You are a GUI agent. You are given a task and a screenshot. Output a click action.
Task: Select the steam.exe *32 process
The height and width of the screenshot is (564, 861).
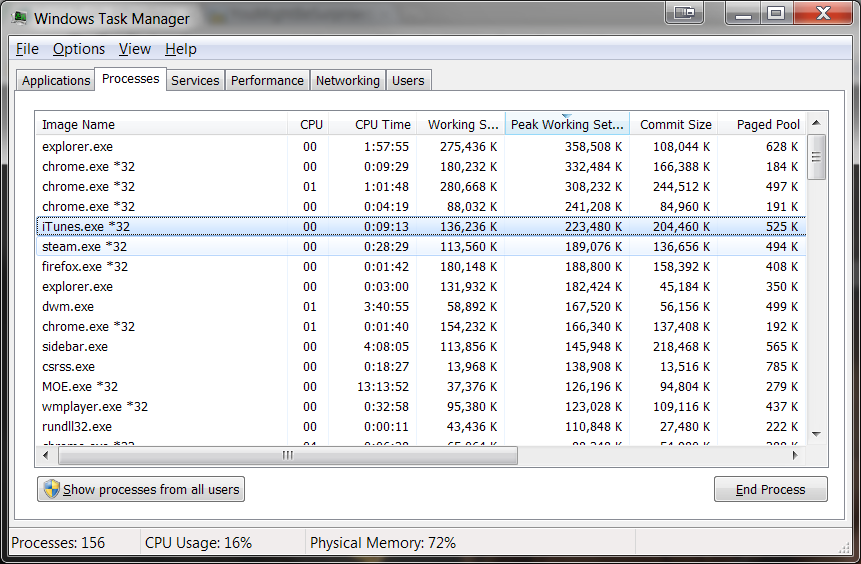click(x=421, y=247)
